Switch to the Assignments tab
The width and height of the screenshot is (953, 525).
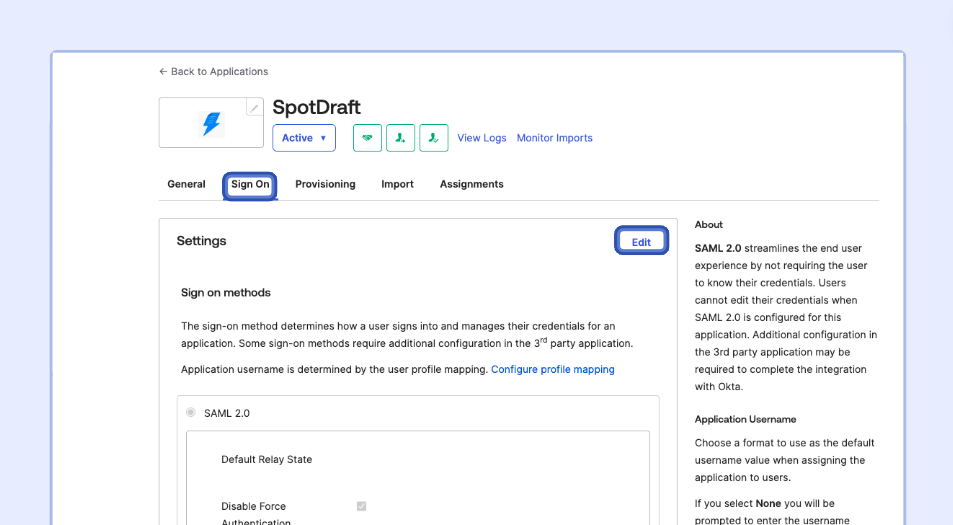pyautogui.click(x=472, y=184)
